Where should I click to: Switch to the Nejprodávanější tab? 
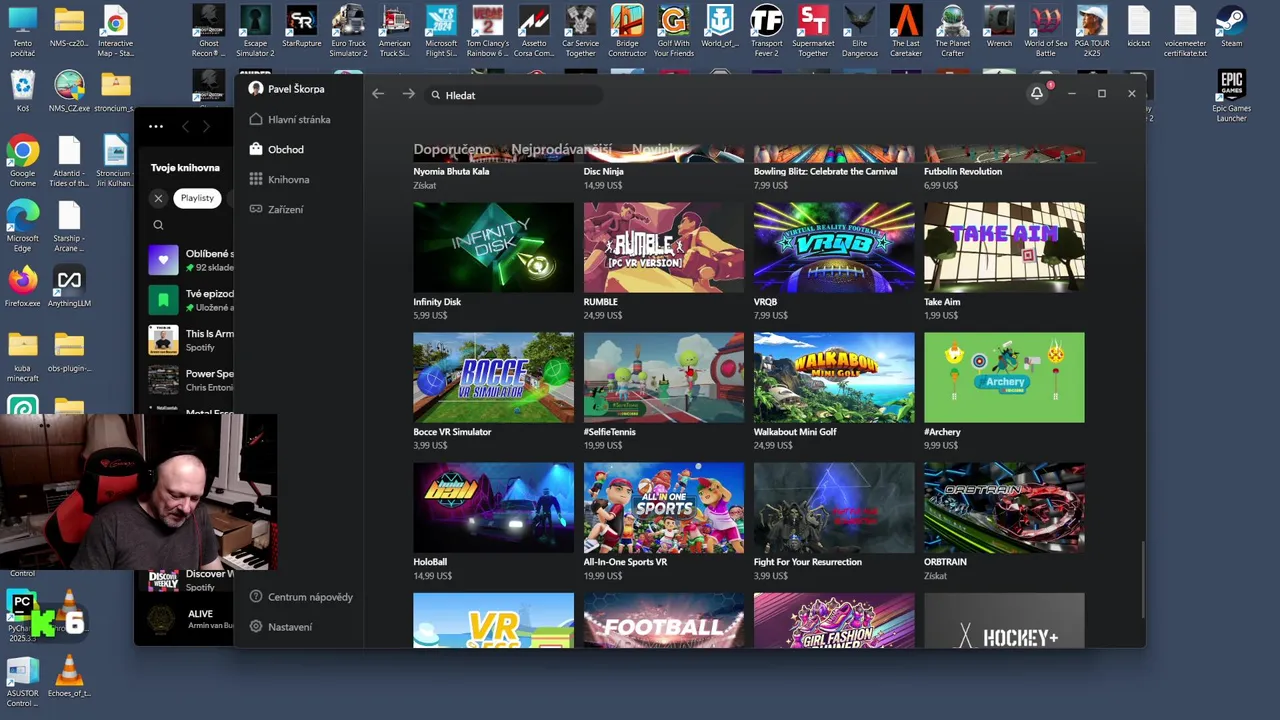coord(561,149)
